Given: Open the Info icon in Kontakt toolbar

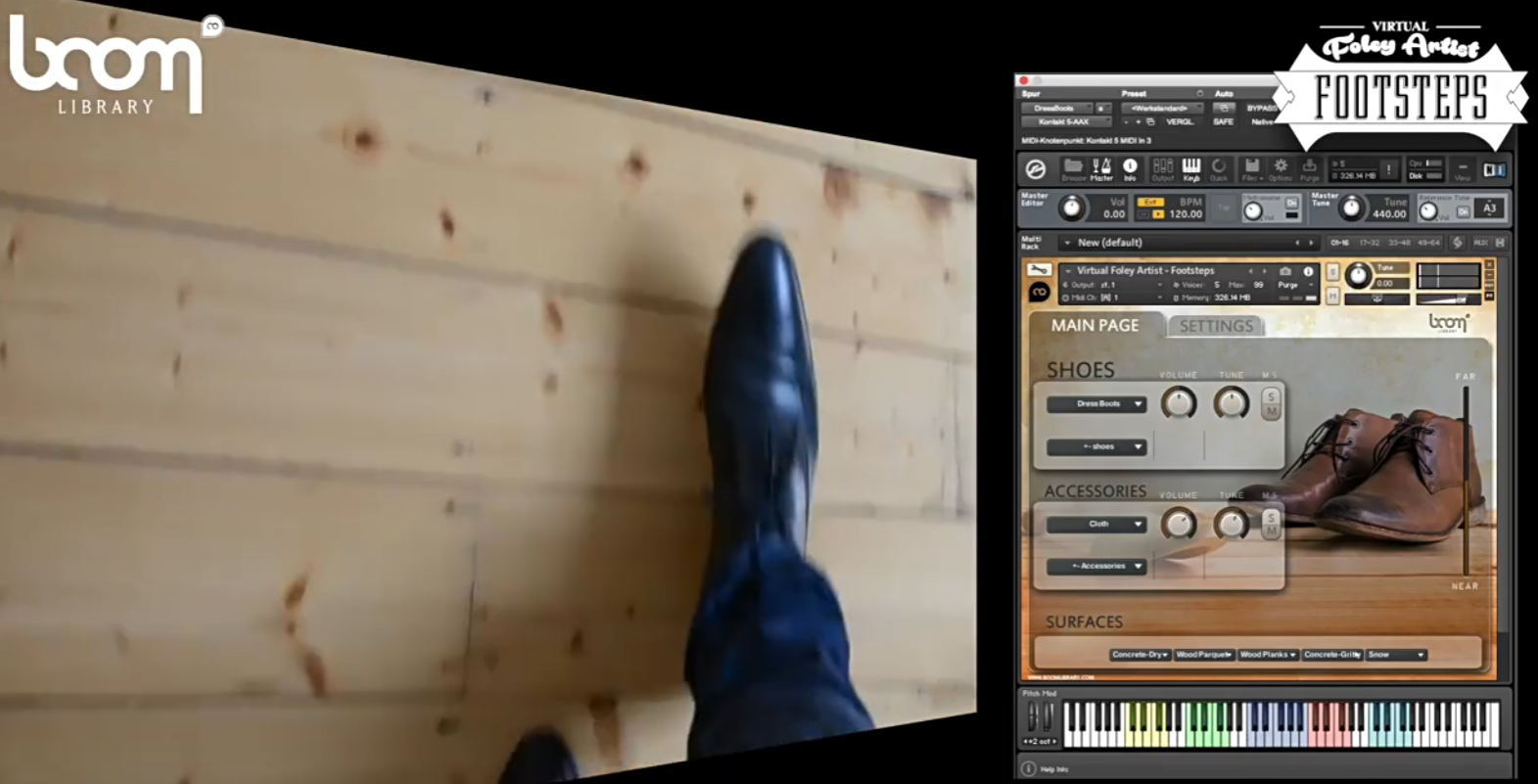Looking at the screenshot, I should 1130,168.
